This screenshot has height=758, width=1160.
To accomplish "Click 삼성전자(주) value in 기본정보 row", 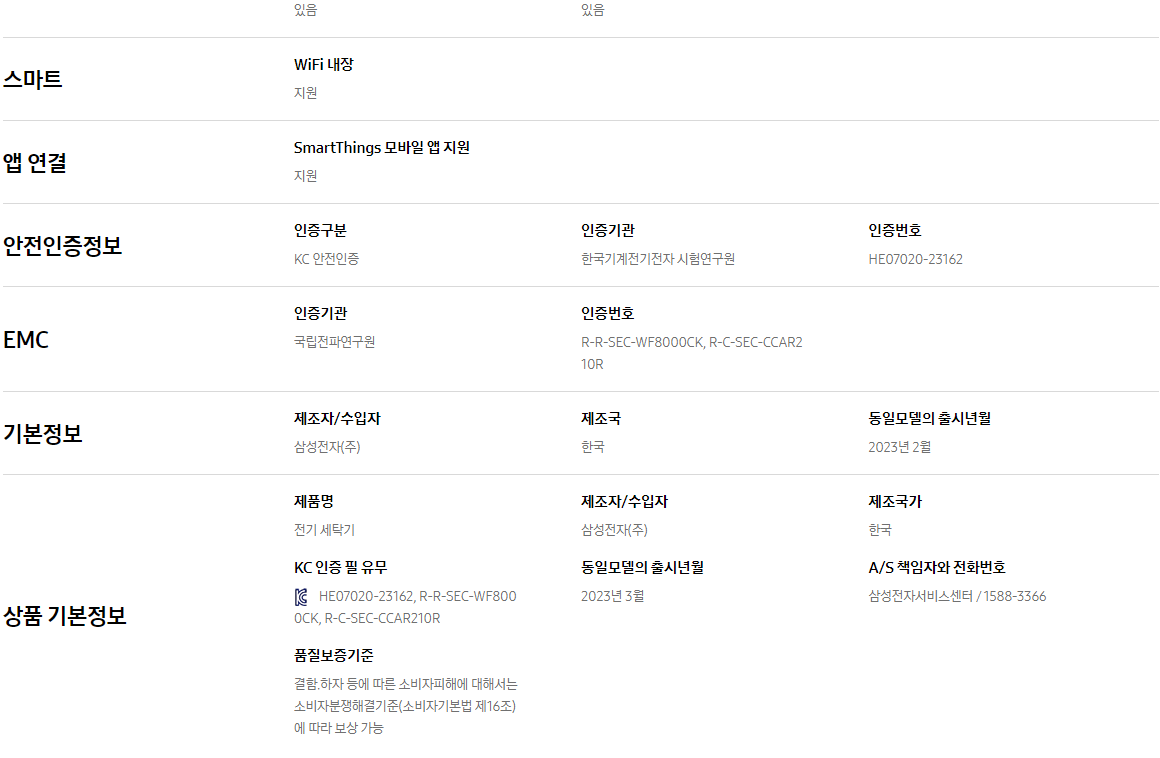I will pyautogui.click(x=327, y=447).
